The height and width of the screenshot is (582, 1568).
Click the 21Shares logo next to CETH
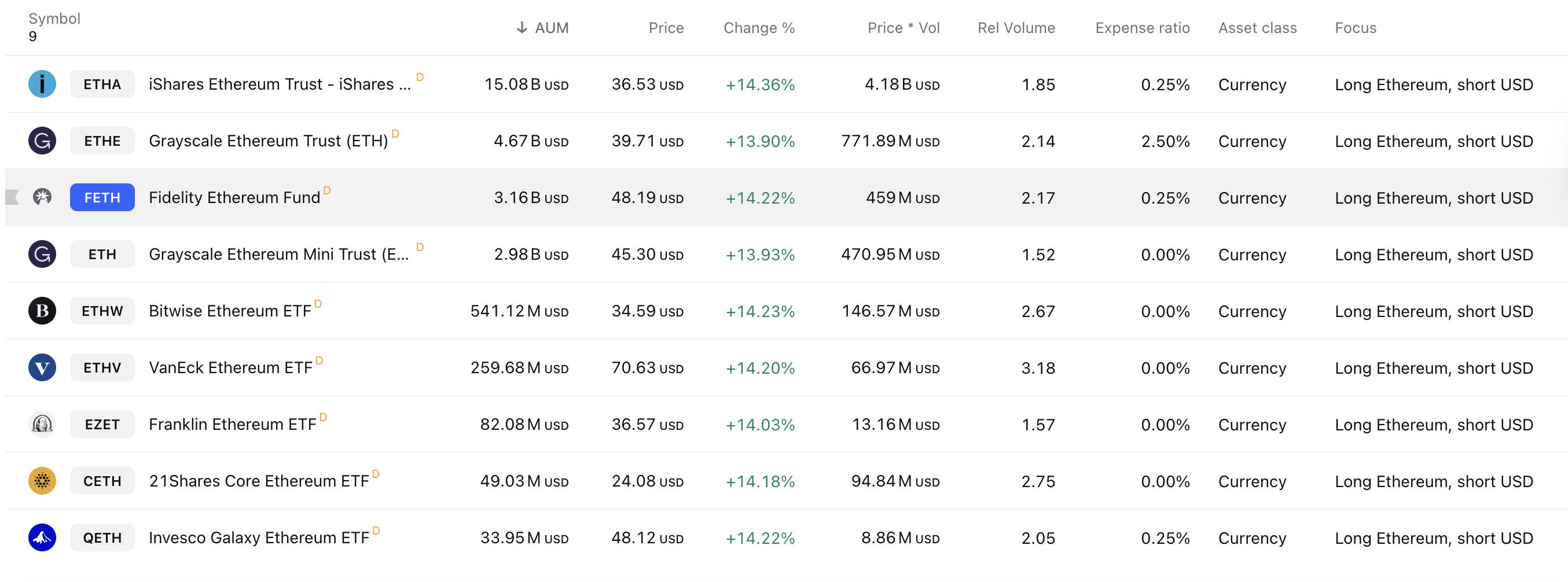[x=42, y=480]
